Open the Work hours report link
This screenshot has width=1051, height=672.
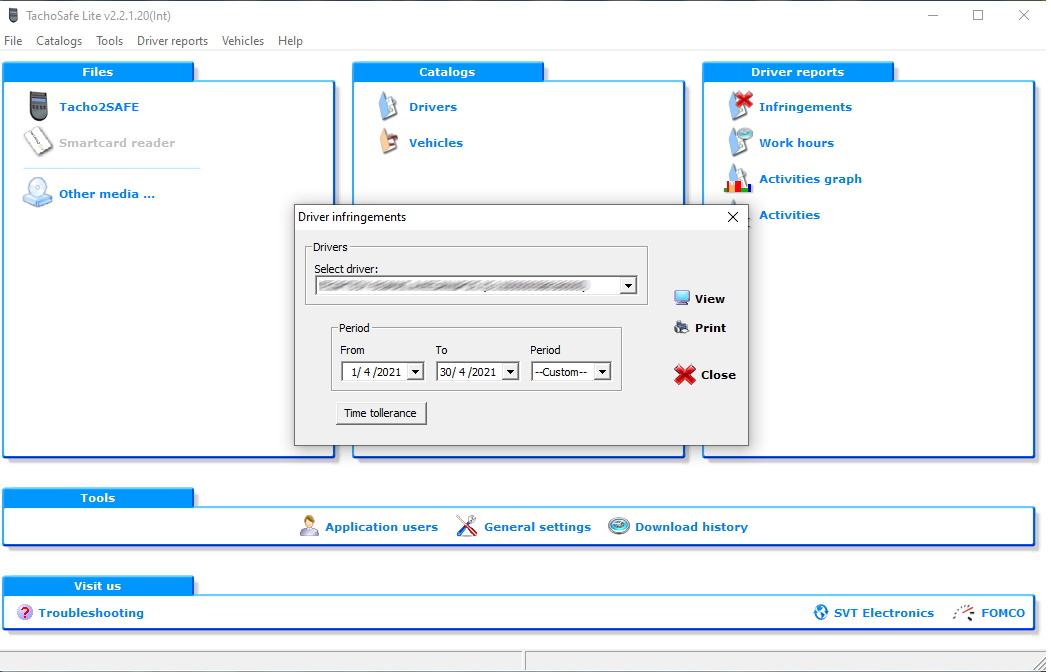pos(796,143)
